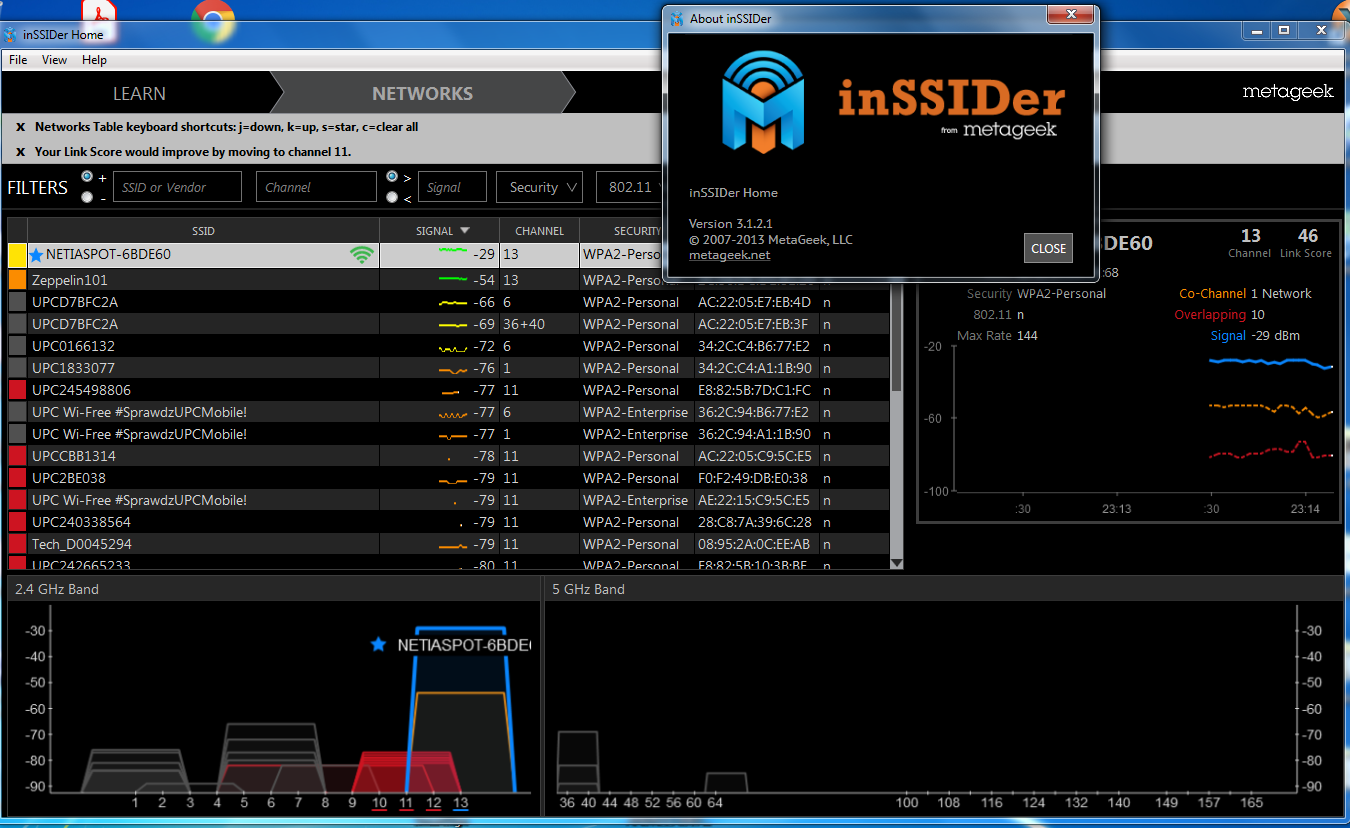Image resolution: width=1350 pixels, height=828 pixels.
Task: Click the red color swatch for Tech_D0045294
Action: (x=17, y=544)
